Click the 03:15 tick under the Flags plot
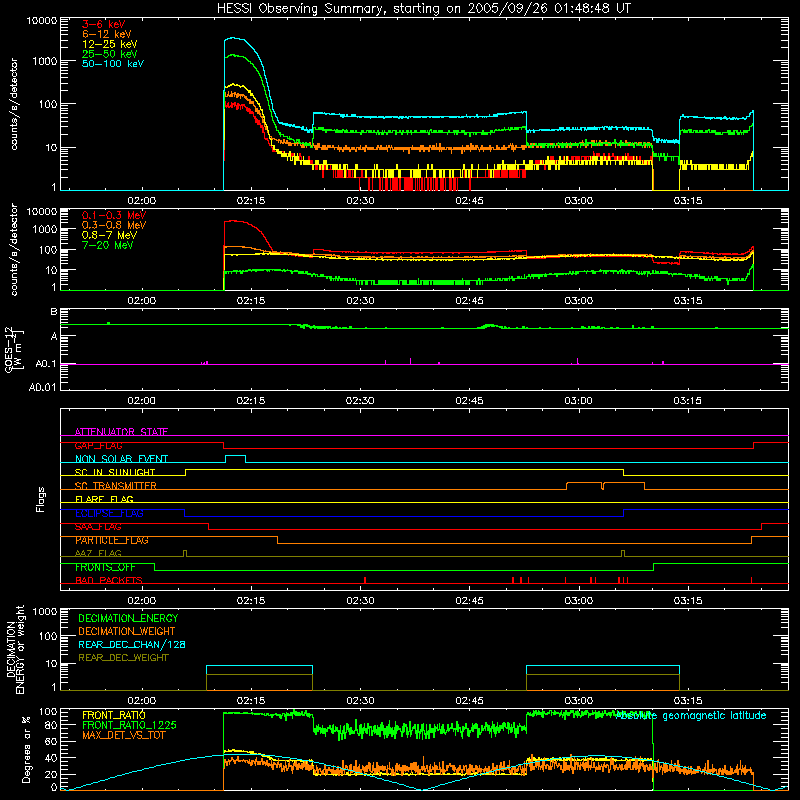800x800 pixels. pos(687,601)
